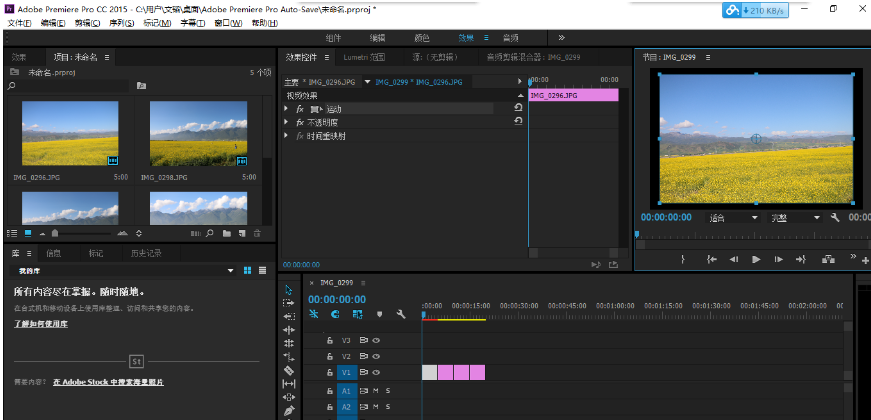Open sort icons menu in project panel
Screen dimensions: 871x420
click(x=139, y=233)
